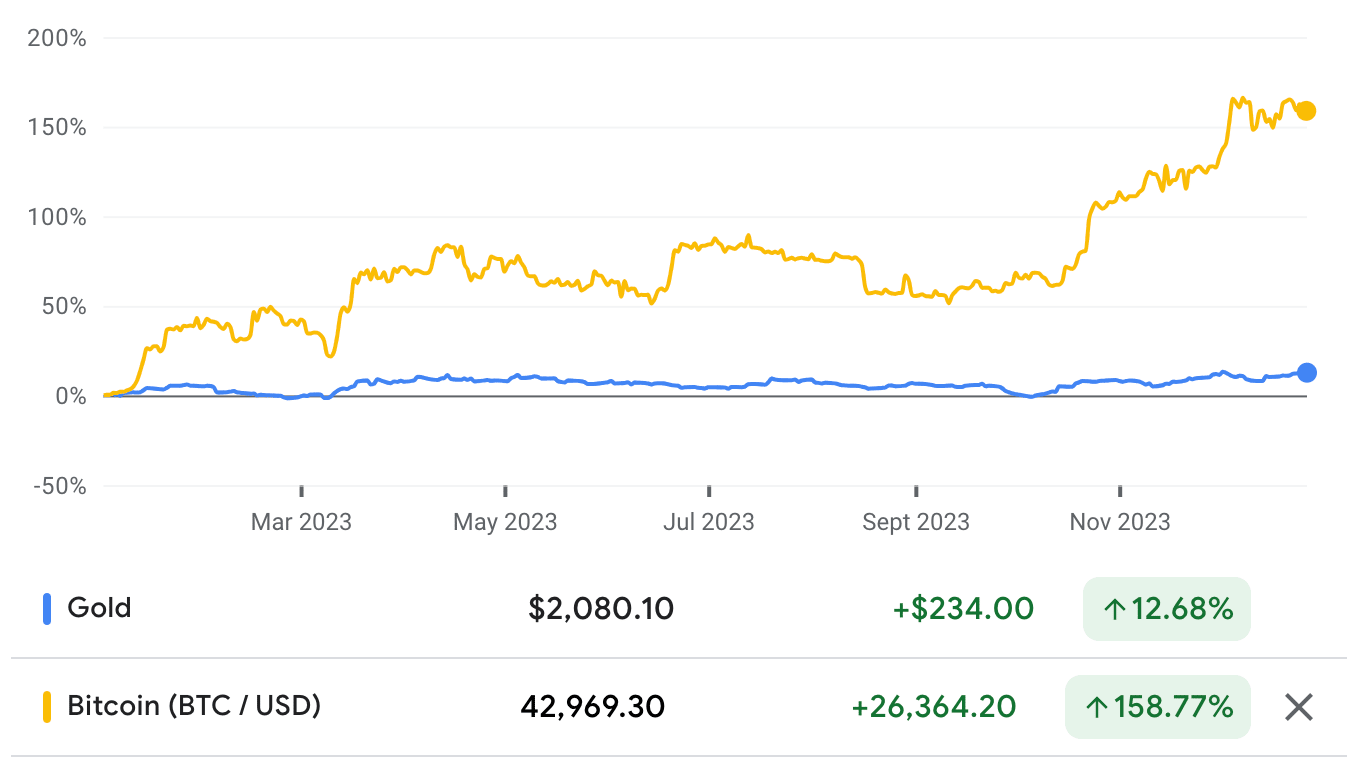Click the Gold price $2,080.10
The image size is (1348, 772).
point(601,608)
